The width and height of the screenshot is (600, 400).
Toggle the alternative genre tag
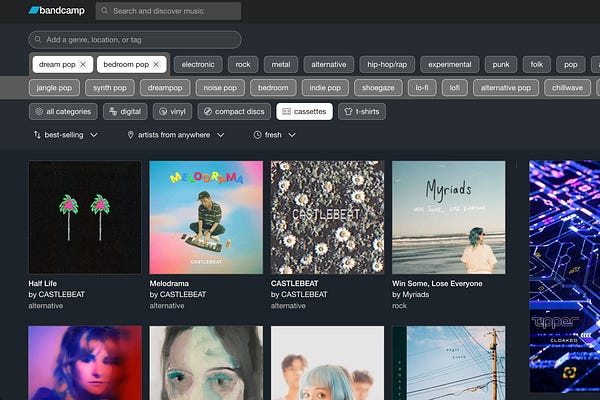[329, 64]
